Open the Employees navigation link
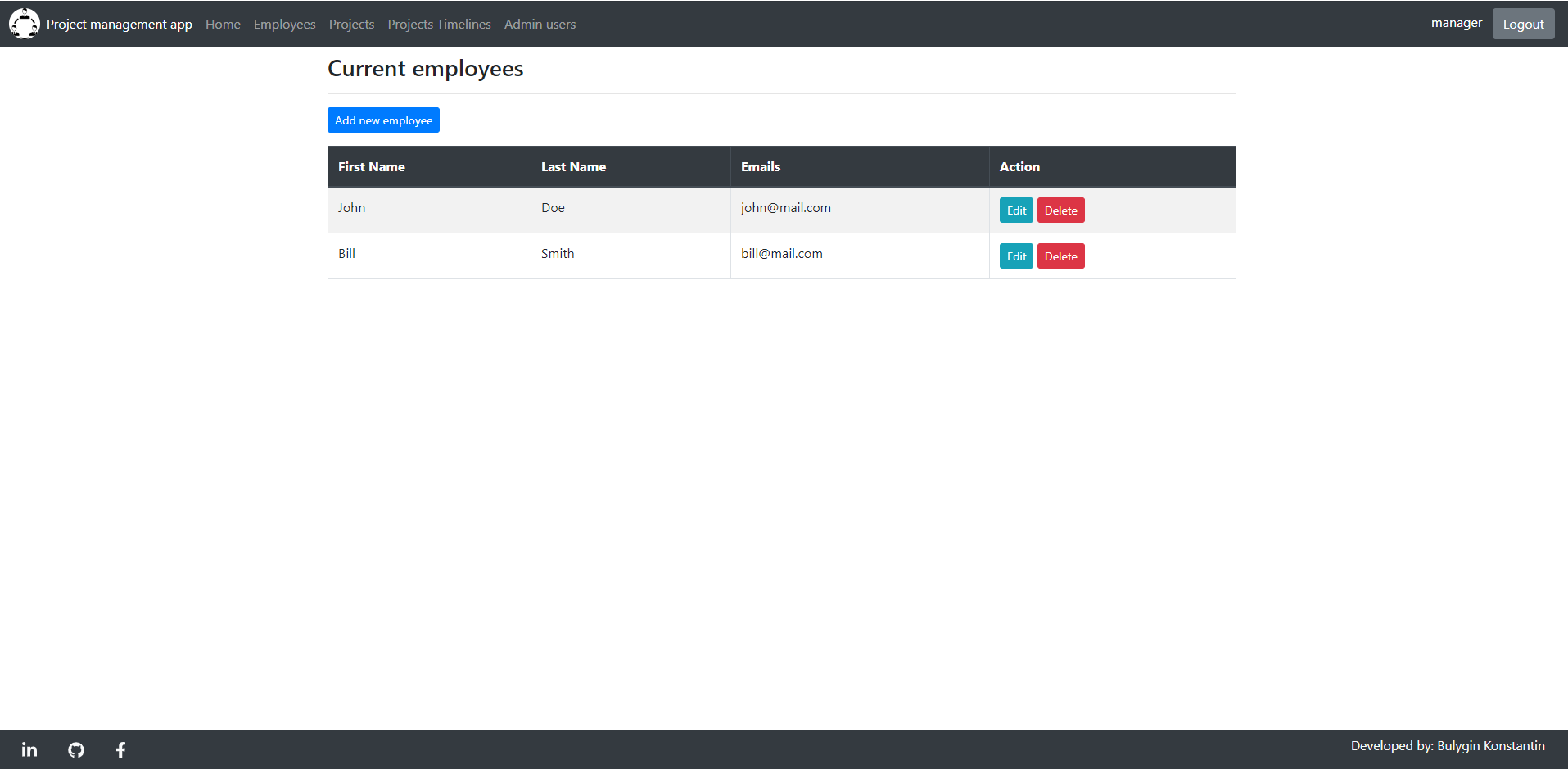The height and width of the screenshot is (769, 1568). click(284, 24)
